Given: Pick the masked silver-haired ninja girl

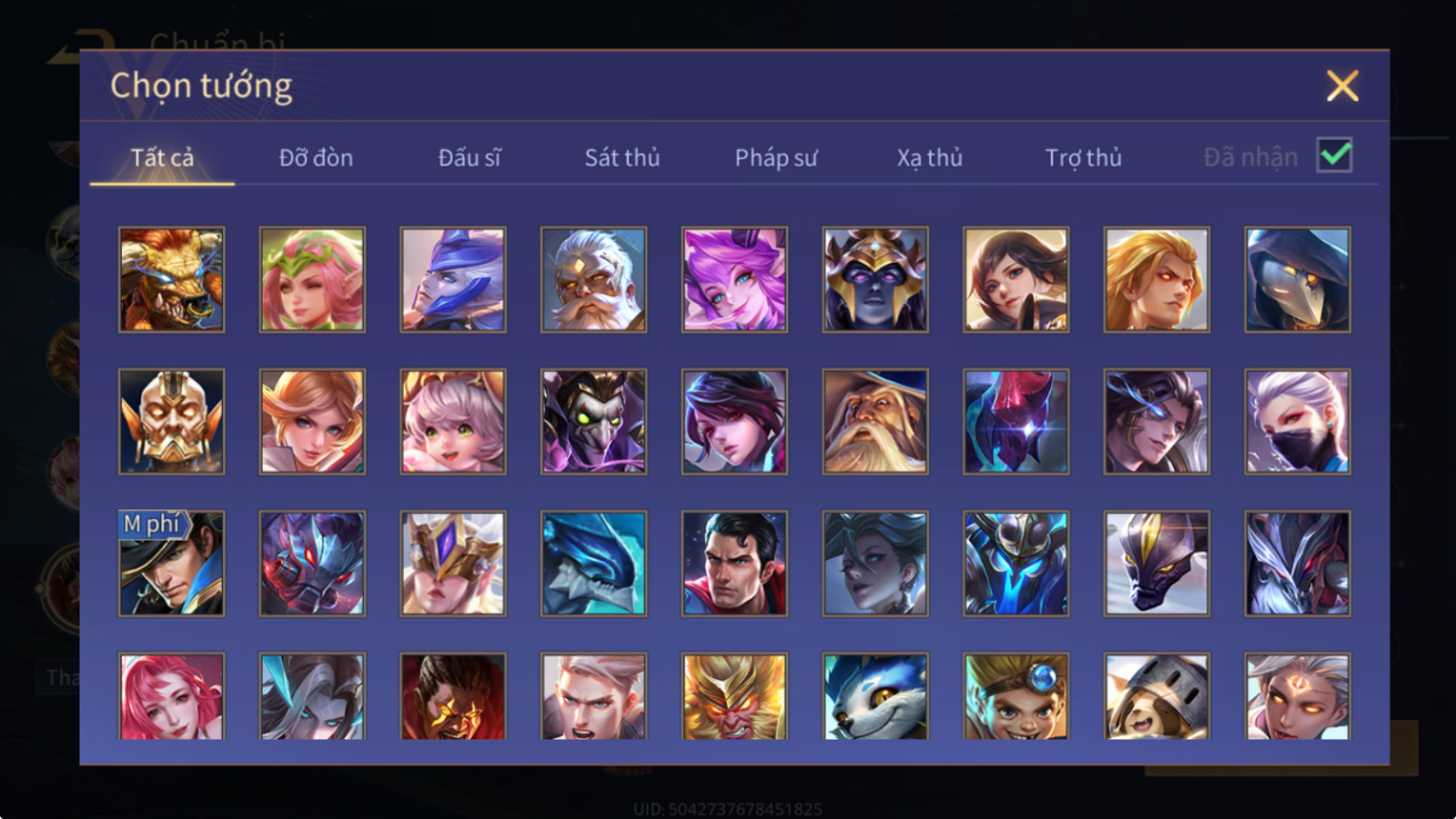Looking at the screenshot, I should point(1298,421).
